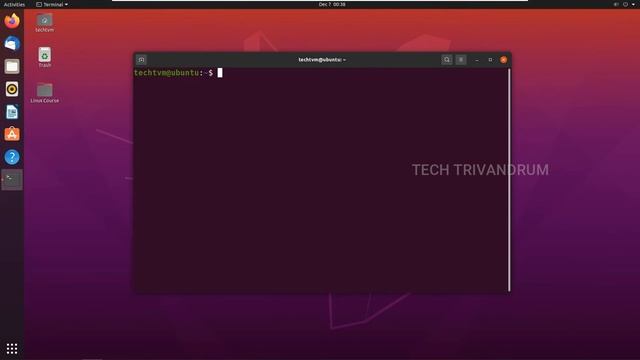Open the terminal hamburger menu

[x=461, y=60]
